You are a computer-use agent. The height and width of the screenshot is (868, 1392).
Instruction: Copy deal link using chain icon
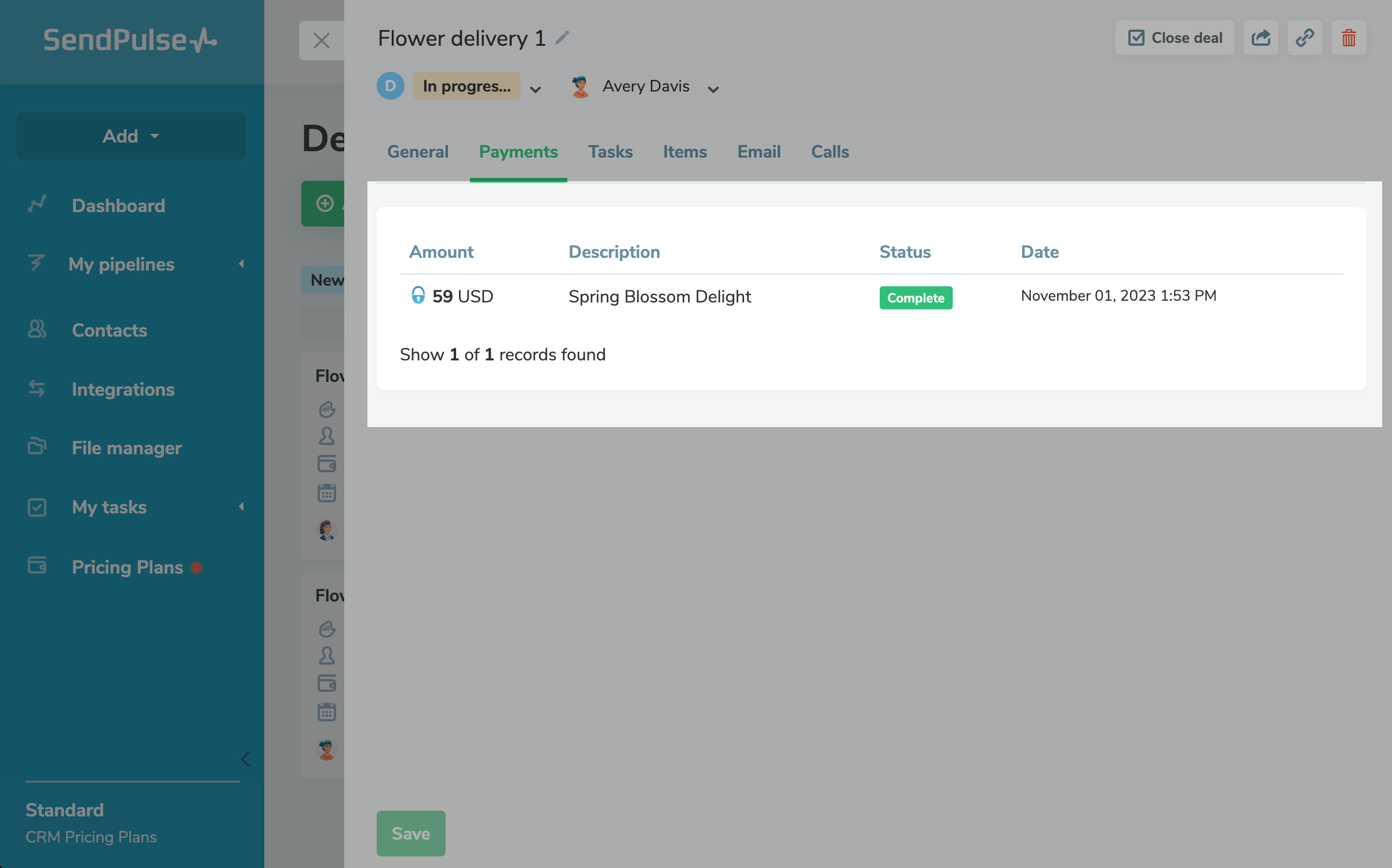tap(1304, 38)
